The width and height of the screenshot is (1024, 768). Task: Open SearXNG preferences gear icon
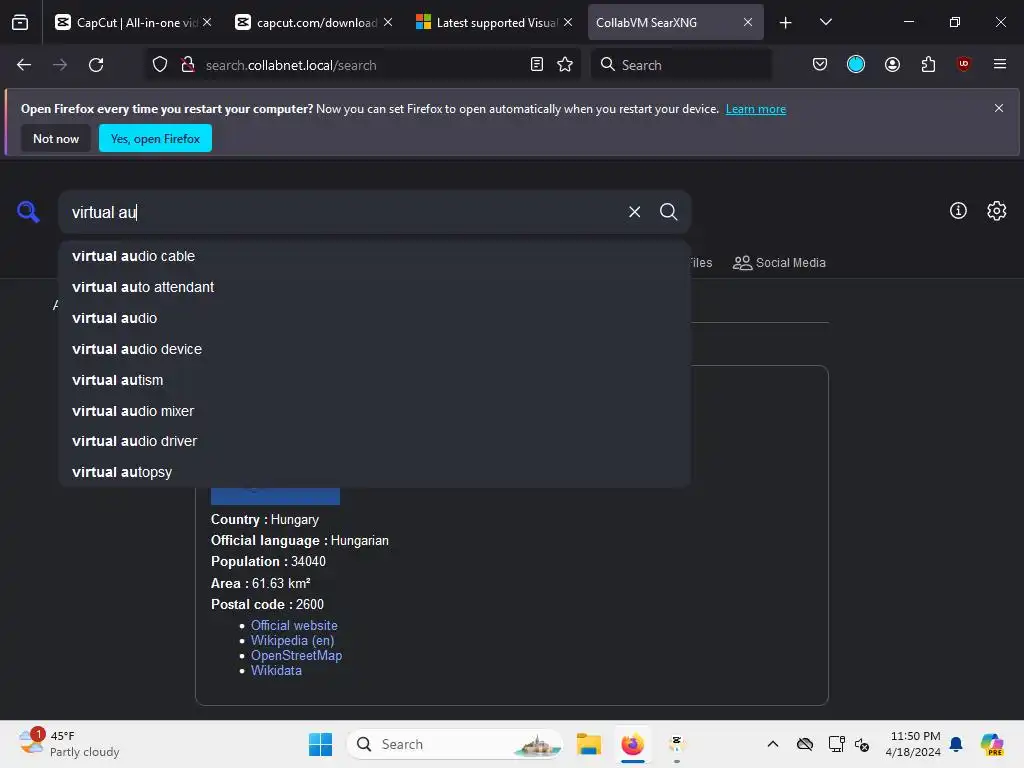997,210
